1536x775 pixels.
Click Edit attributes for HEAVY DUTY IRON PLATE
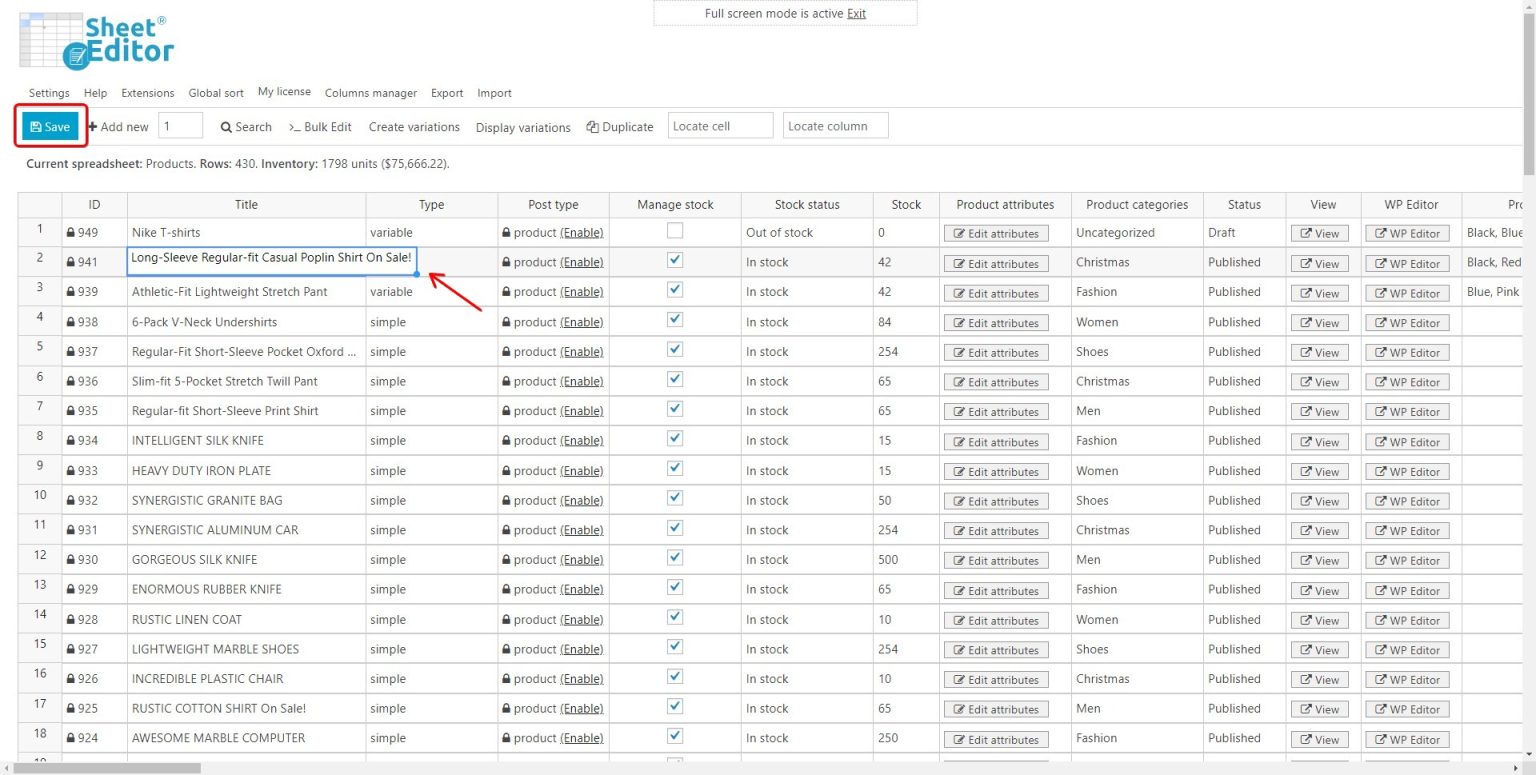click(996, 471)
